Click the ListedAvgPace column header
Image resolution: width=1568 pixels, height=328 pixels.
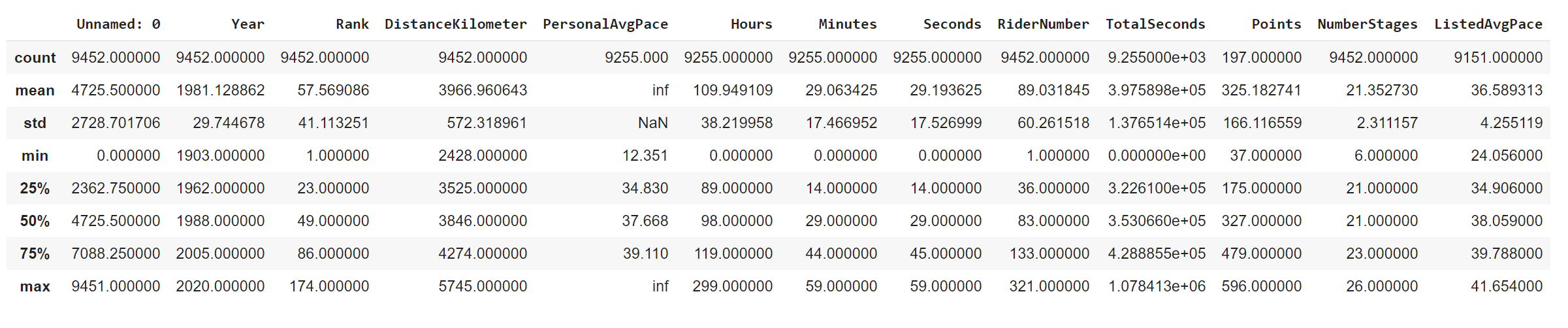pyautogui.click(x=1488, y=24)
